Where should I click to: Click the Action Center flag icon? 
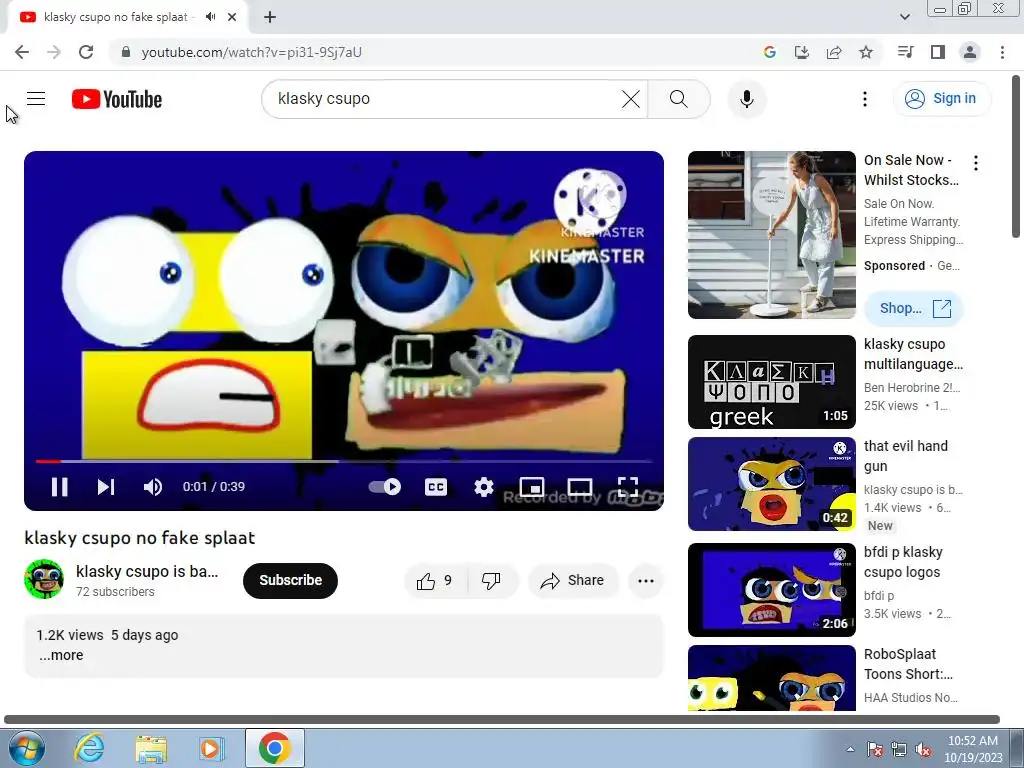pos(875,749)
